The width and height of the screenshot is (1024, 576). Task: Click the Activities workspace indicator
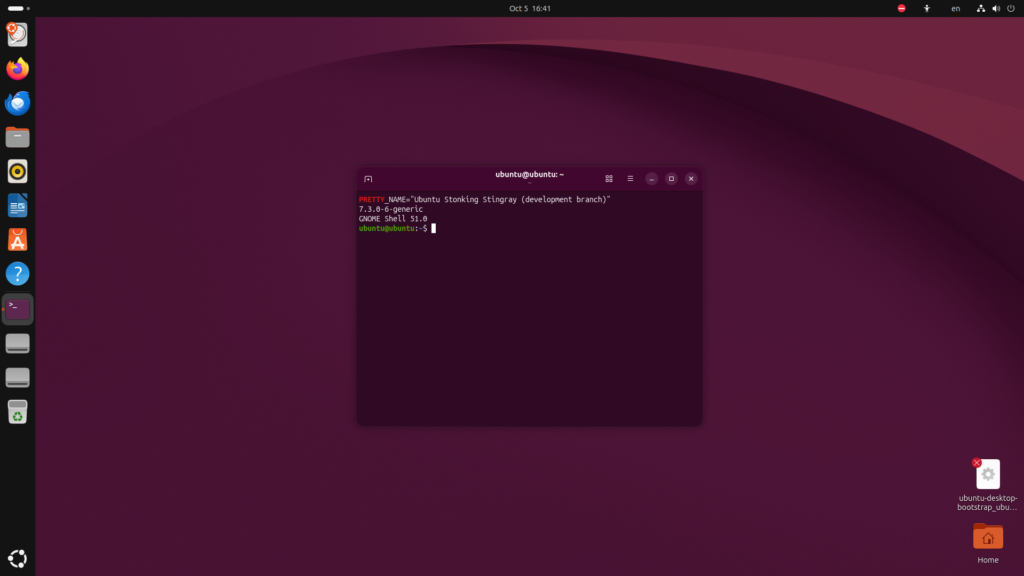18,8
